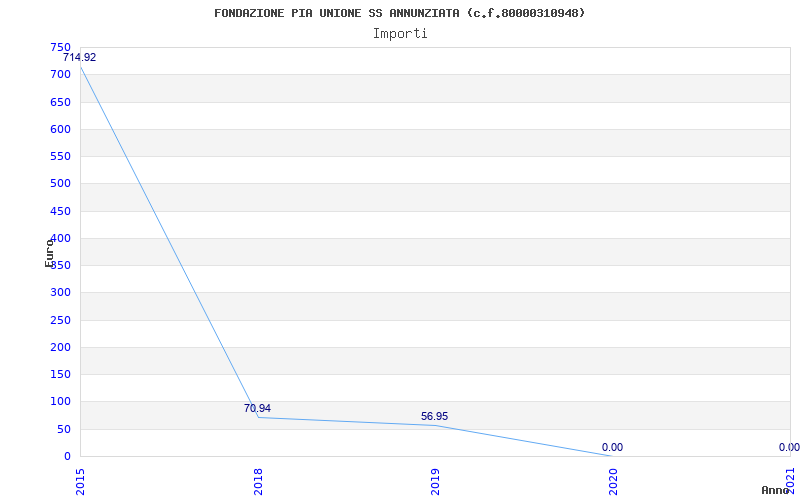Select the 56.95 data label
The height and width of the screenshot is (500, 800).
tap(435, 416)
